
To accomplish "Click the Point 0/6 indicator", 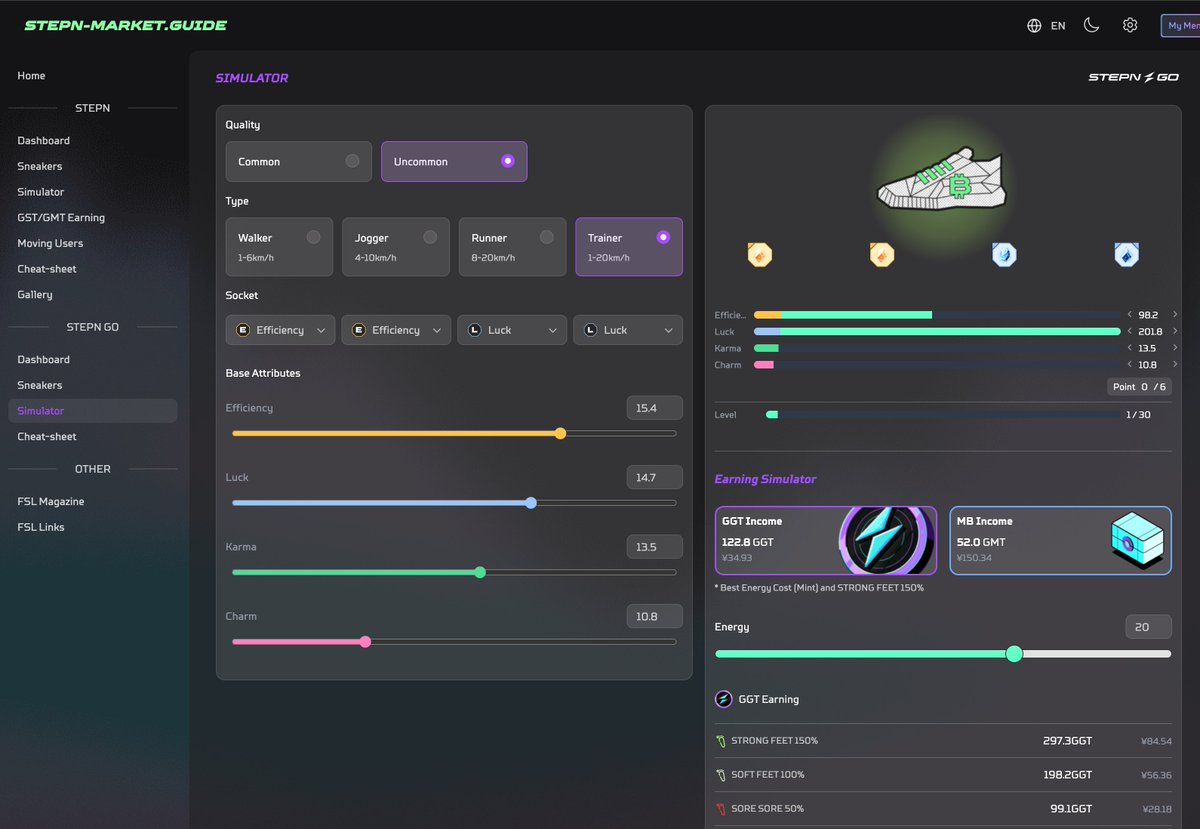I will coord(1139,387).
